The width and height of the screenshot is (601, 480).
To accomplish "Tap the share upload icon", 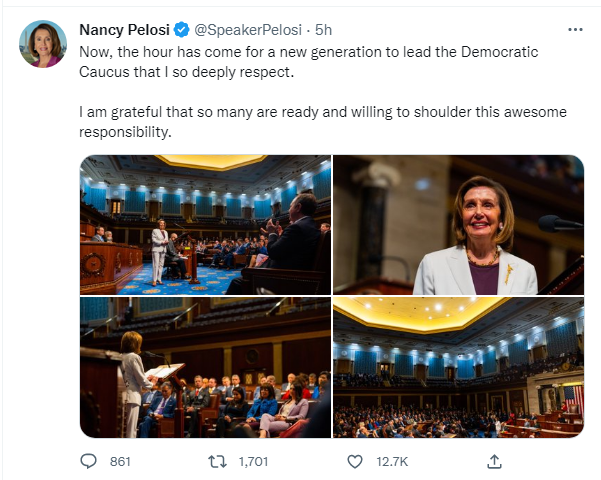I will (x=493, y=461).
